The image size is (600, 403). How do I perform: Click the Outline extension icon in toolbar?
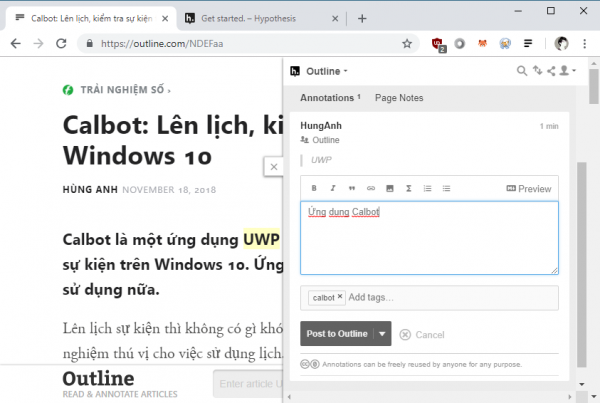tap(528, 44)
